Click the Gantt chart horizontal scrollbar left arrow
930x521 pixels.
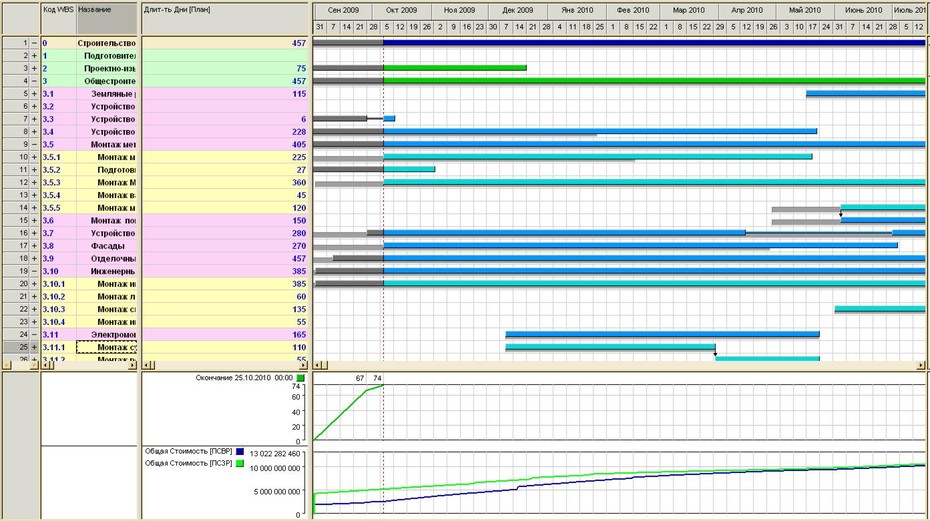317,365
